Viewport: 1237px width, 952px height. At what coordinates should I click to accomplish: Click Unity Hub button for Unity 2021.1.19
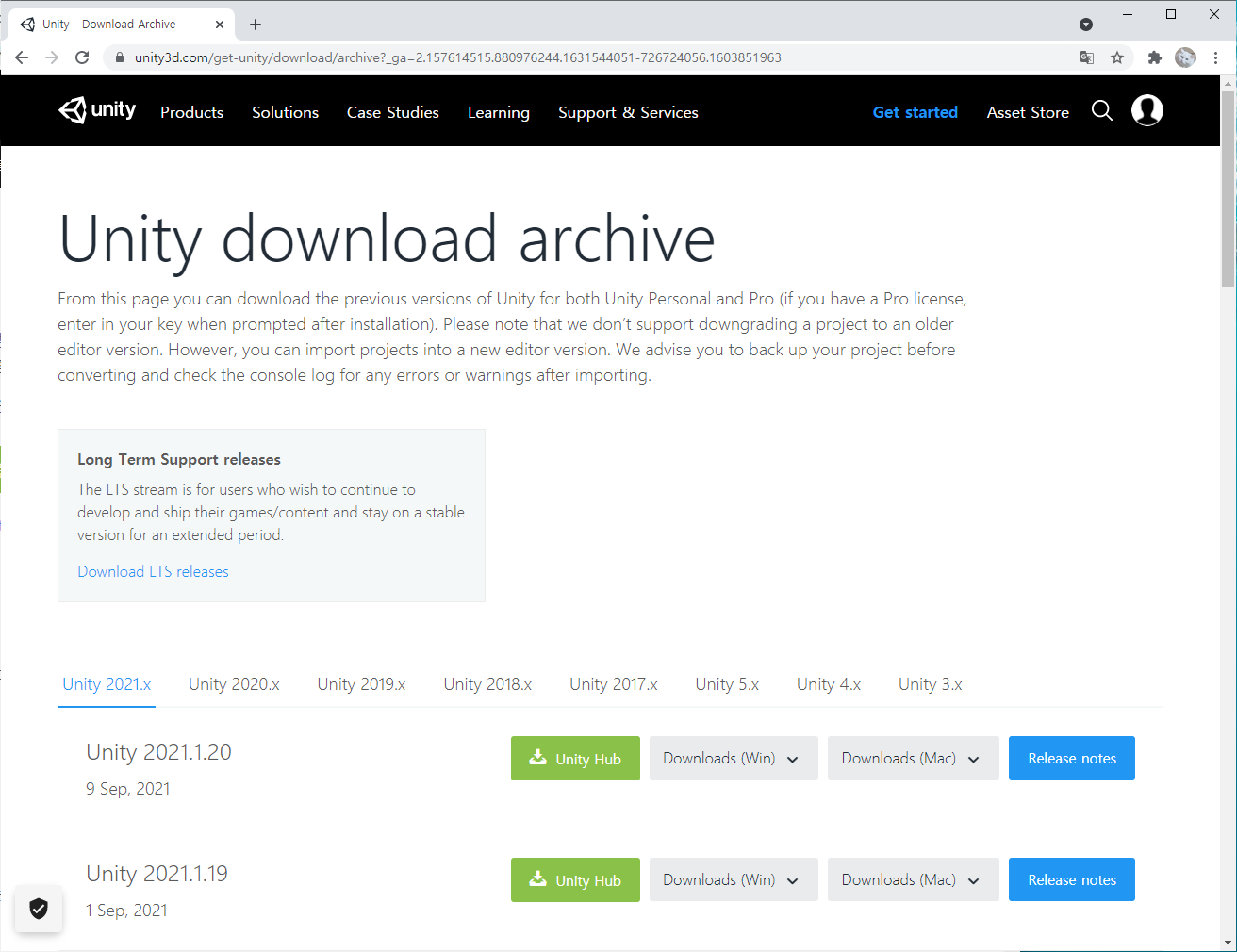click(x=575, y=879)
